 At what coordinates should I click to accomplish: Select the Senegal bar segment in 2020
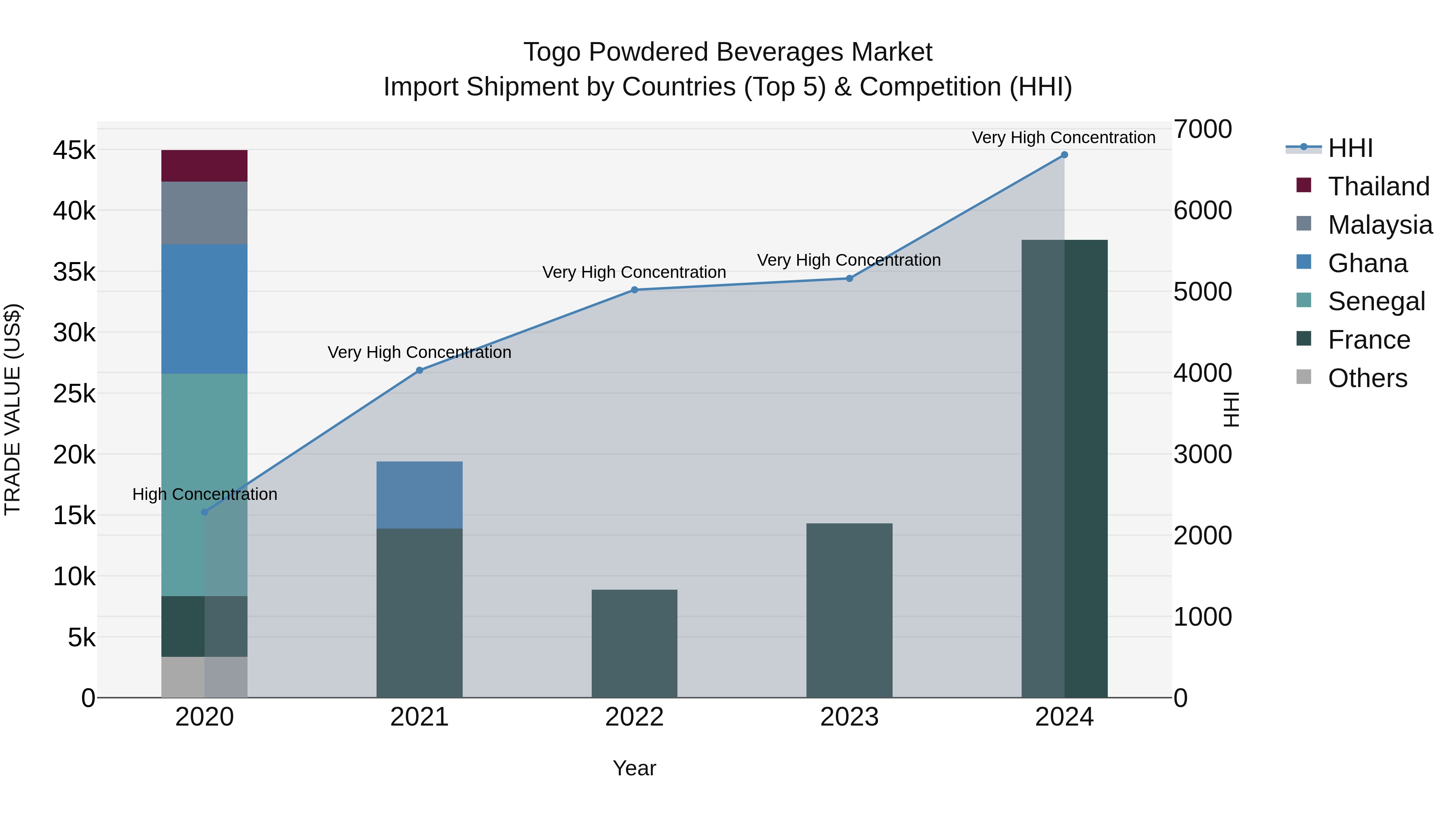(x=205, y=485)
